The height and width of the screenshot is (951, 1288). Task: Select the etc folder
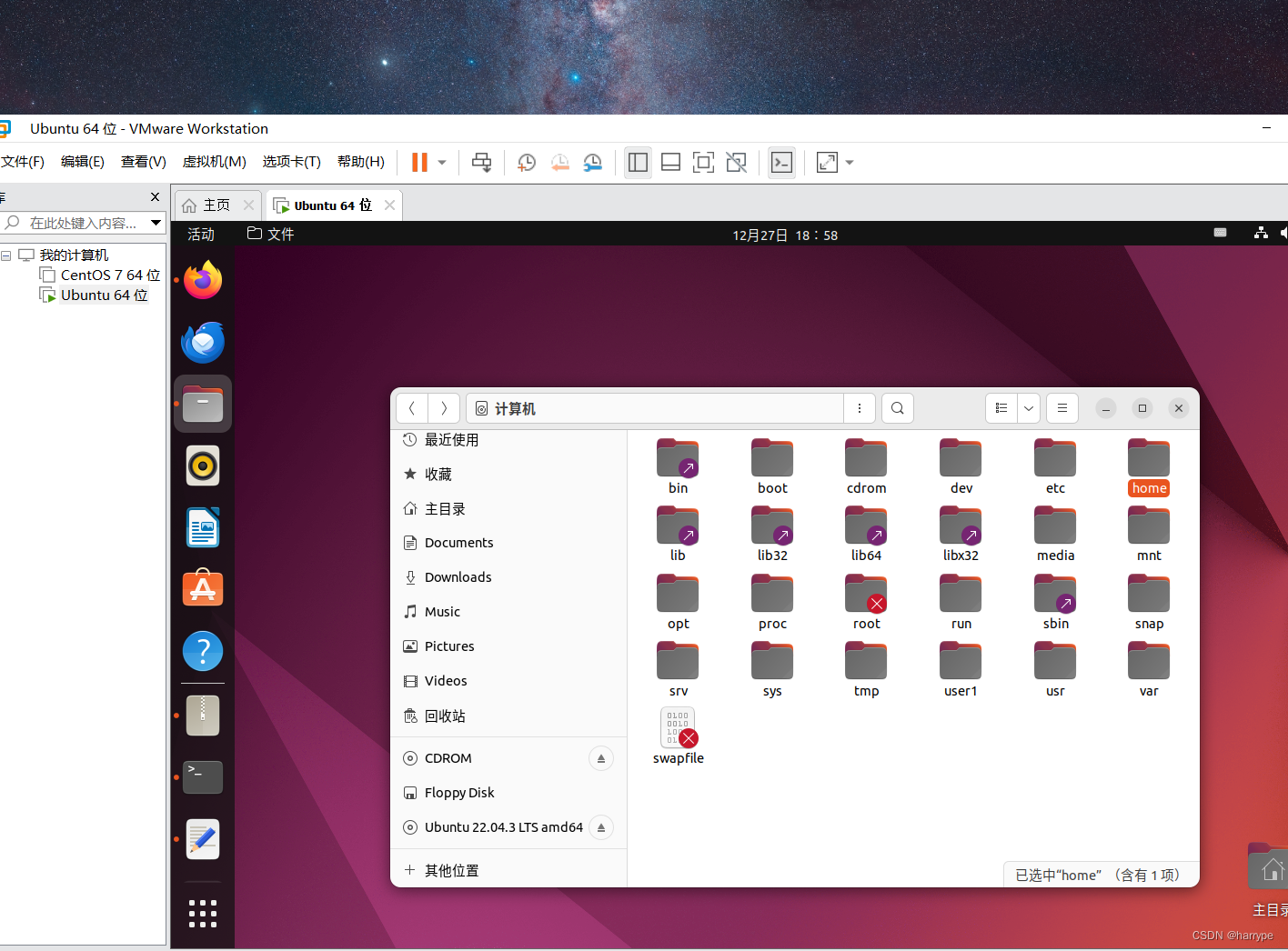coord(1055,466)
